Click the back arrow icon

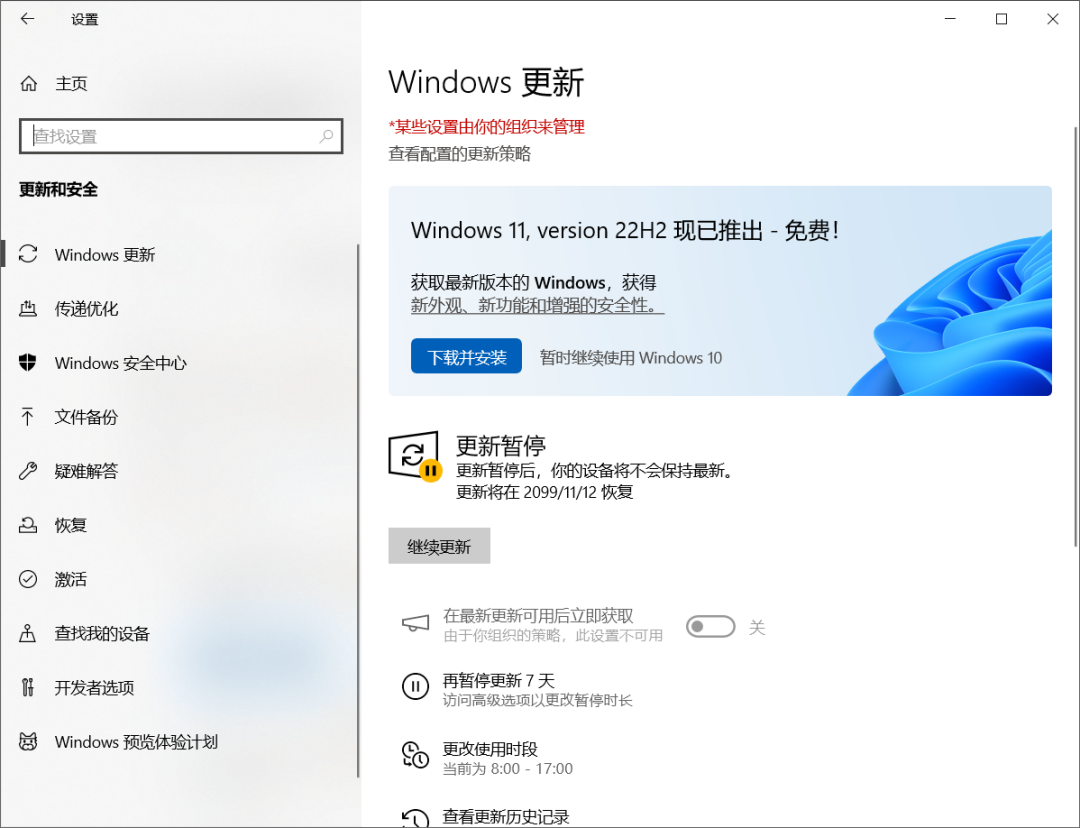[28, 19]
